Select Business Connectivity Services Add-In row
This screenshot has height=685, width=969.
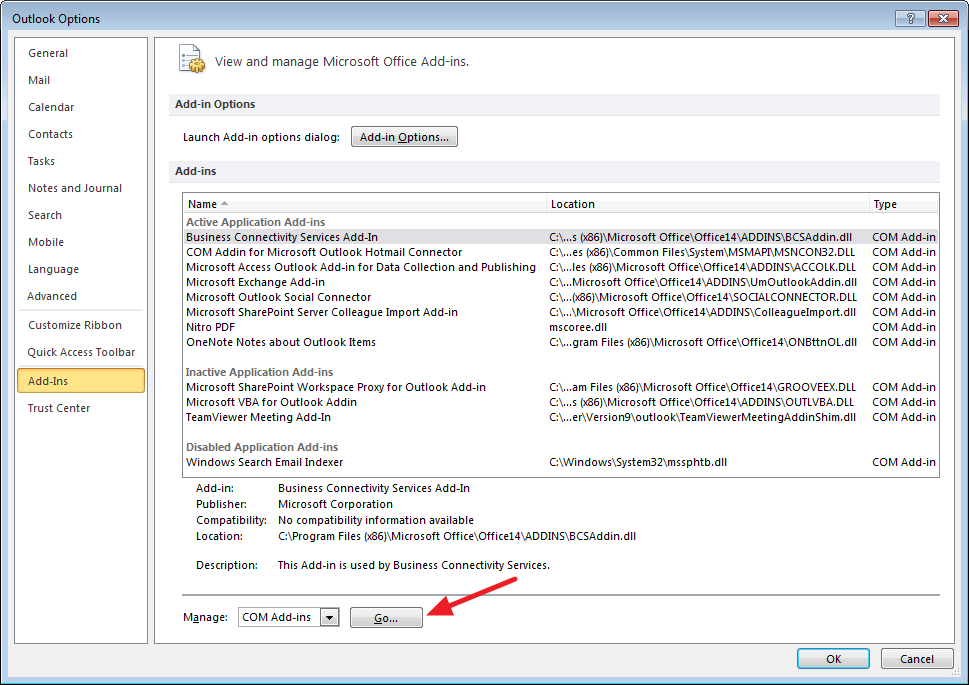click(x=561, y=237)
